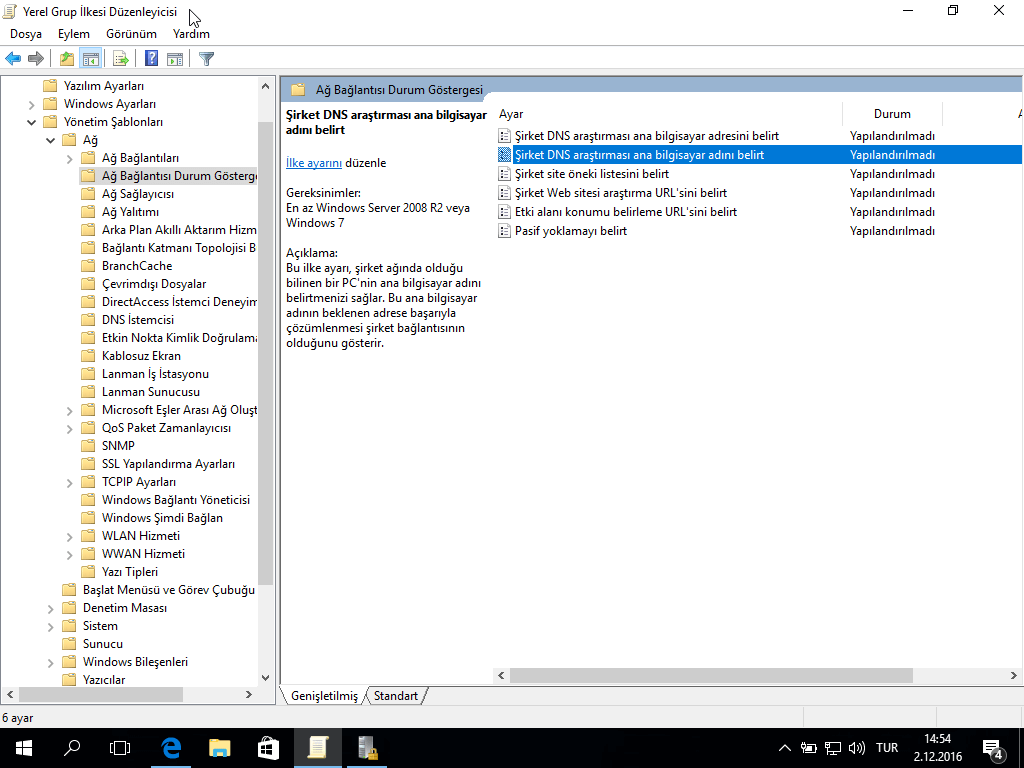
Task: Click the Filter funnel icon
Action: pyautogui.click(x=207, y=59)
